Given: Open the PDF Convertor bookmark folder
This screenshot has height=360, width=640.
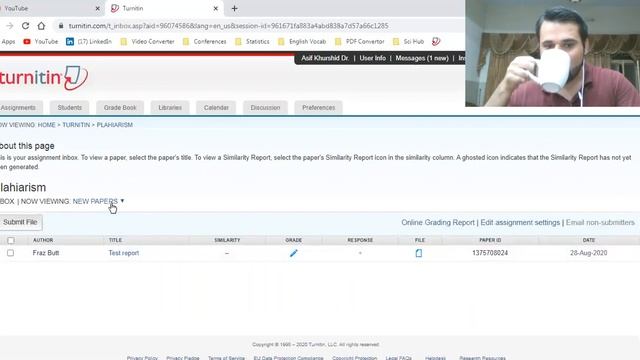Looking at the screenshot, I should [360, 42].
